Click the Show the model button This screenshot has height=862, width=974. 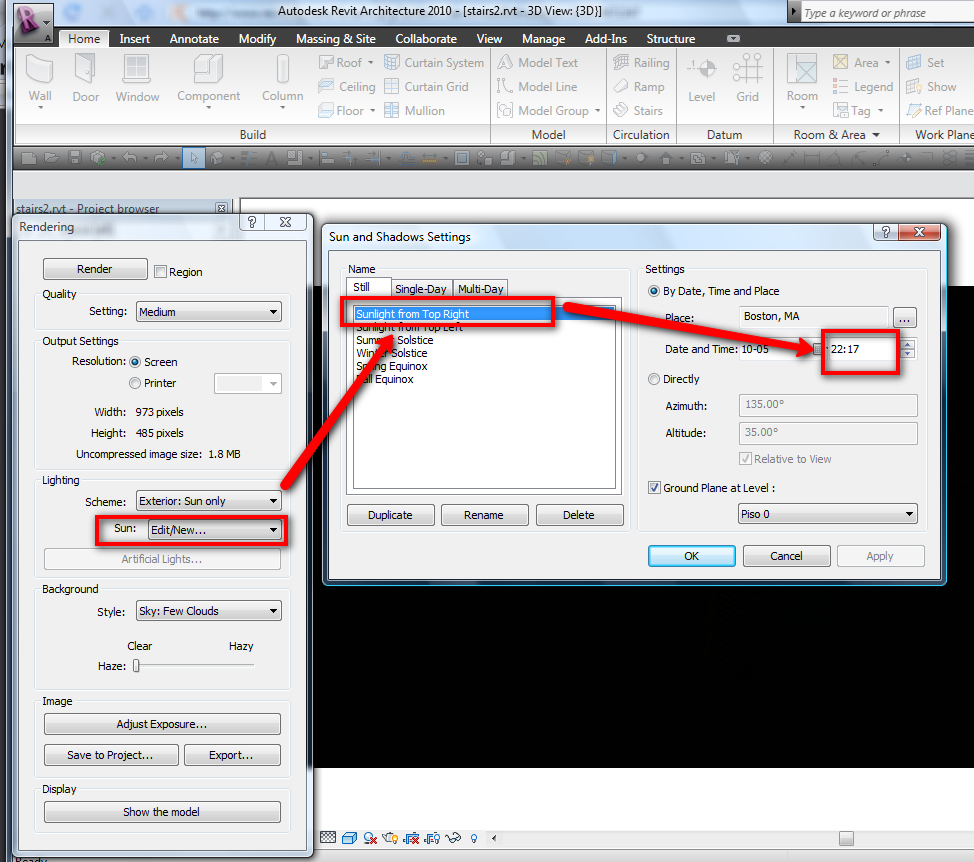point(162,812)
